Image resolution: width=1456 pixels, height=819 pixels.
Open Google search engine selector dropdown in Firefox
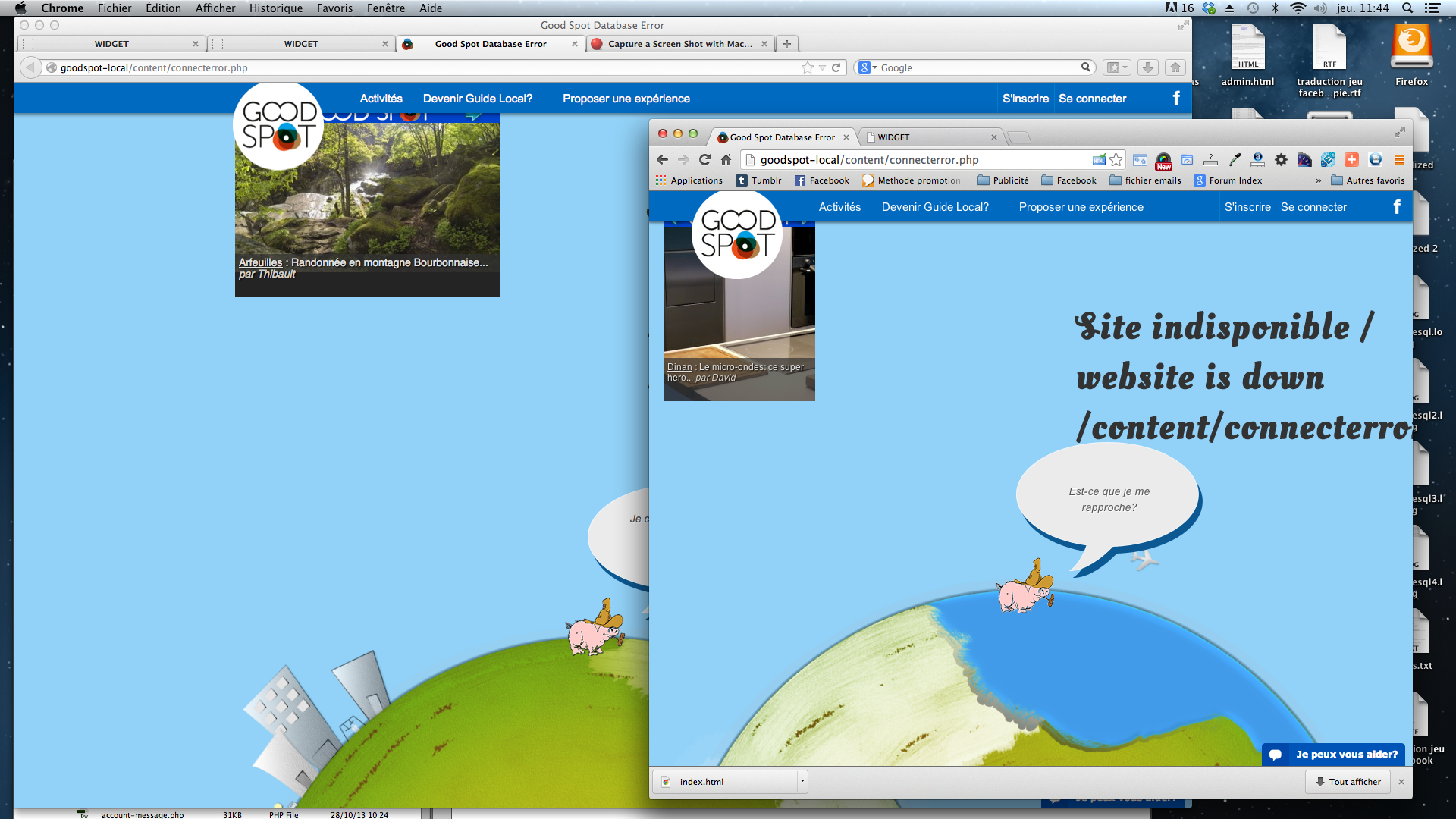tap(868, 67)
